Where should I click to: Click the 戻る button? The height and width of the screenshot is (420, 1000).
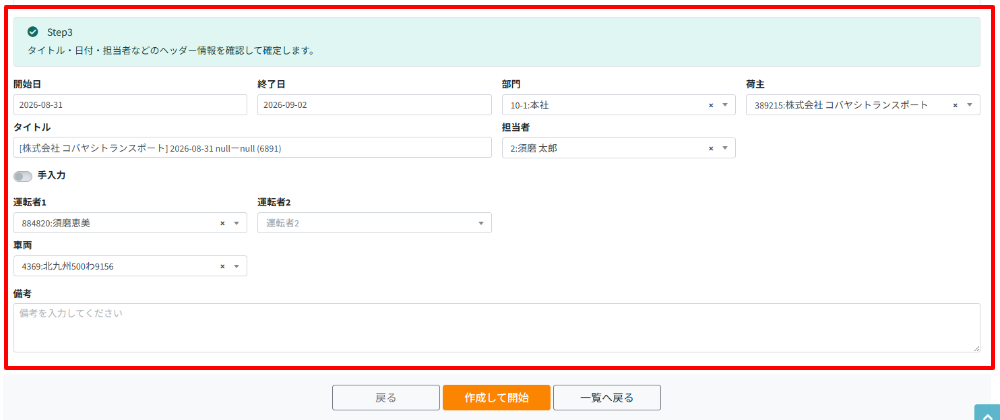[386, 398]
